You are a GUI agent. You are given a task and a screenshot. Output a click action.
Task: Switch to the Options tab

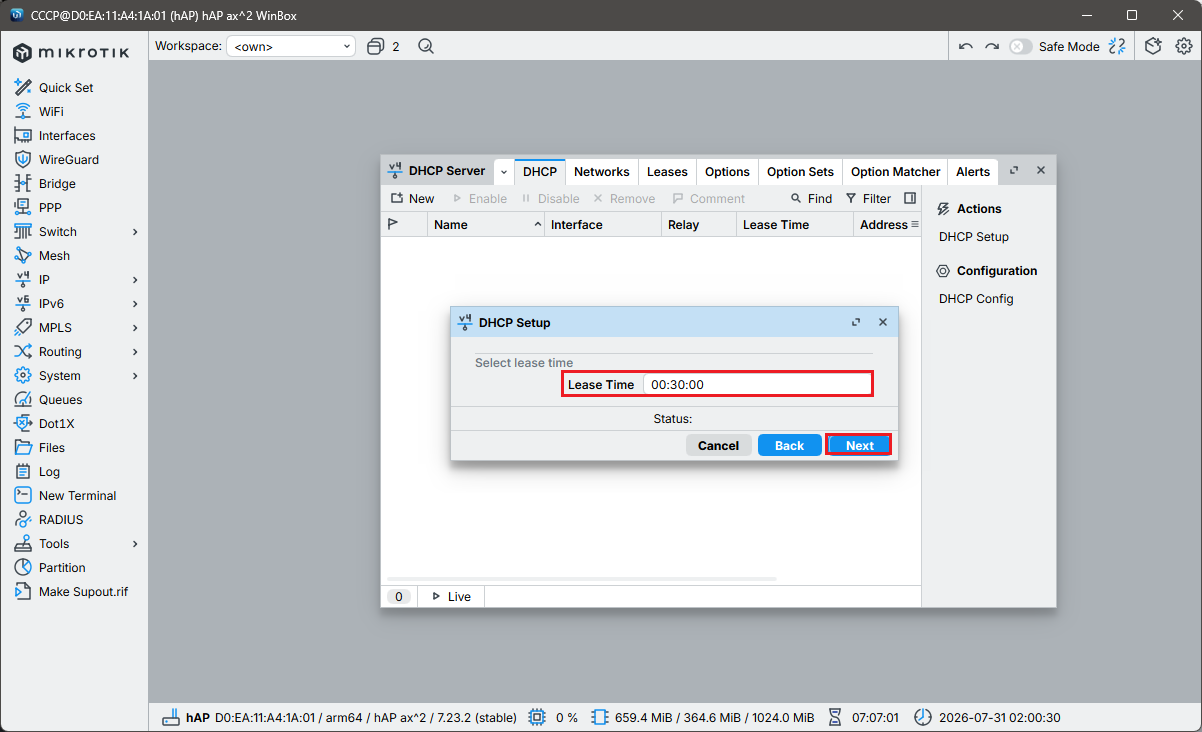click(727, 171)
